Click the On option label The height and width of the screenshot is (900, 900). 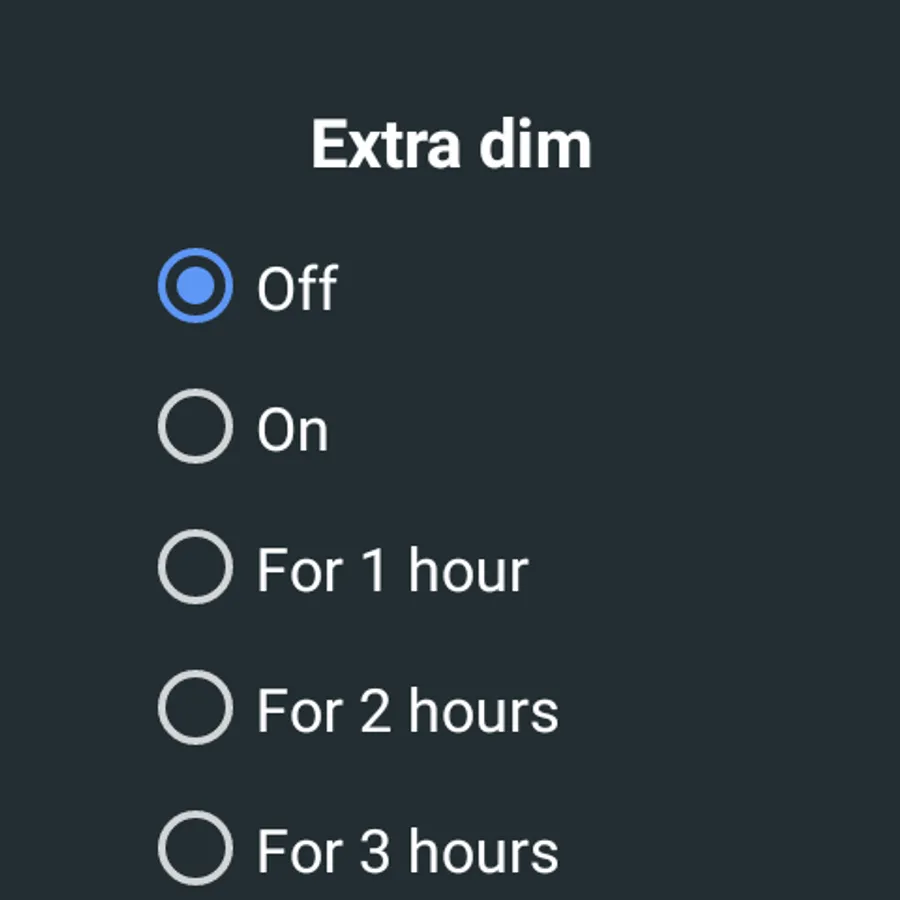tap(292, 430)
